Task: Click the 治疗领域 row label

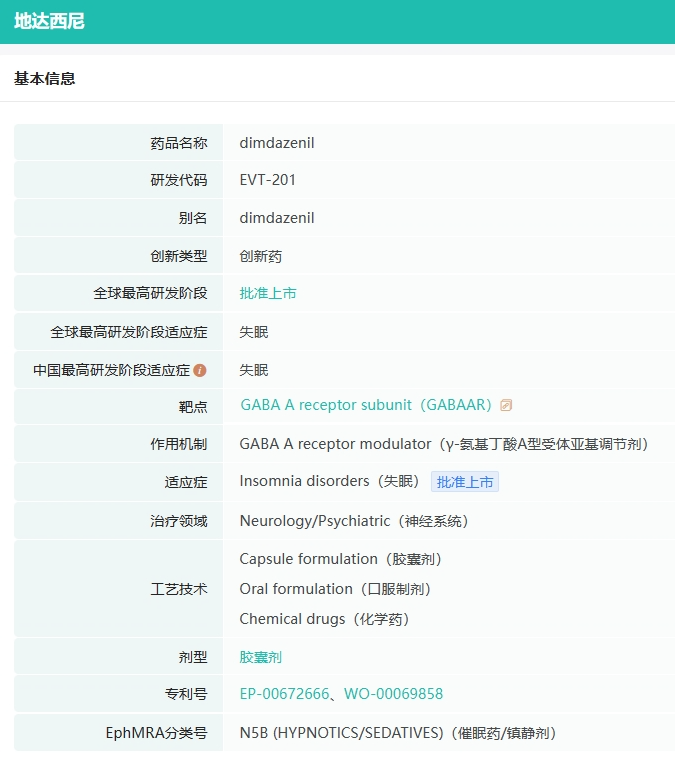Action: tap(179, 521)
